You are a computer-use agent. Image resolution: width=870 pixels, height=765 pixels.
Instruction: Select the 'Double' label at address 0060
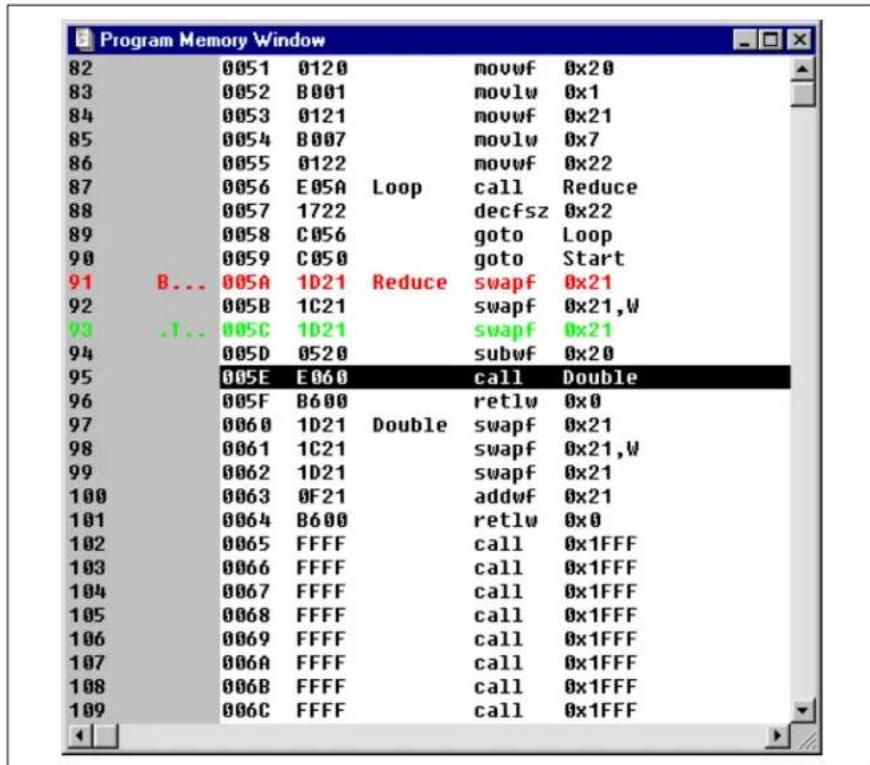(x=409, y=425)
